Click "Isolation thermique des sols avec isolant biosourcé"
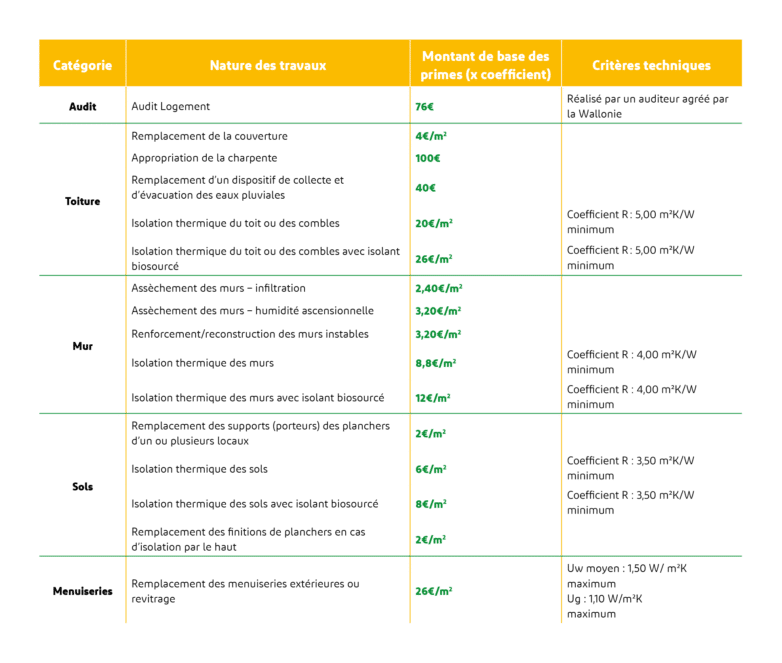Viewport: 782px width, 663px height. point(254,504)
